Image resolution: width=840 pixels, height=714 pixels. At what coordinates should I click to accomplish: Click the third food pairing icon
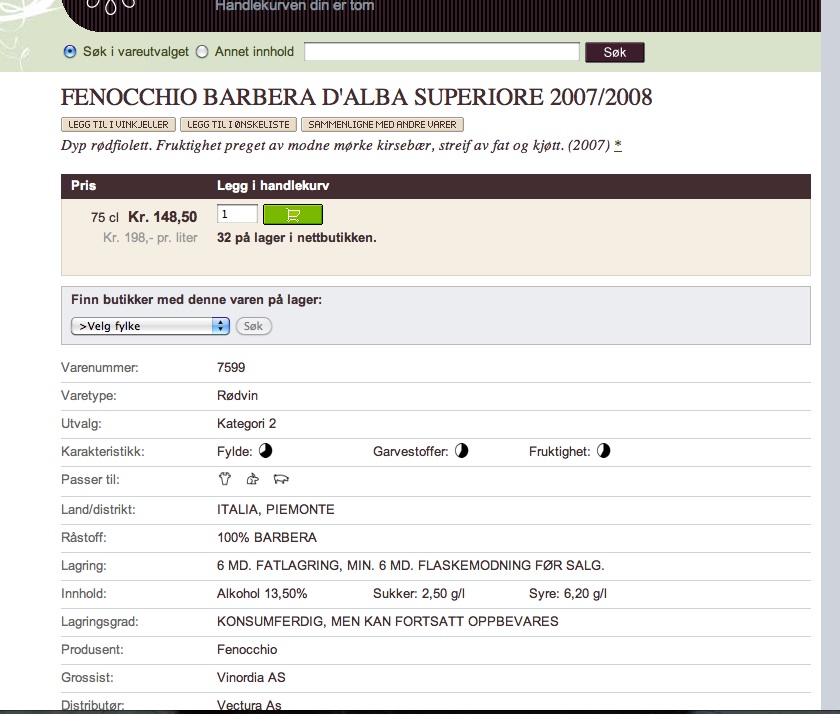pyautogui.click(x=281, y=479)
